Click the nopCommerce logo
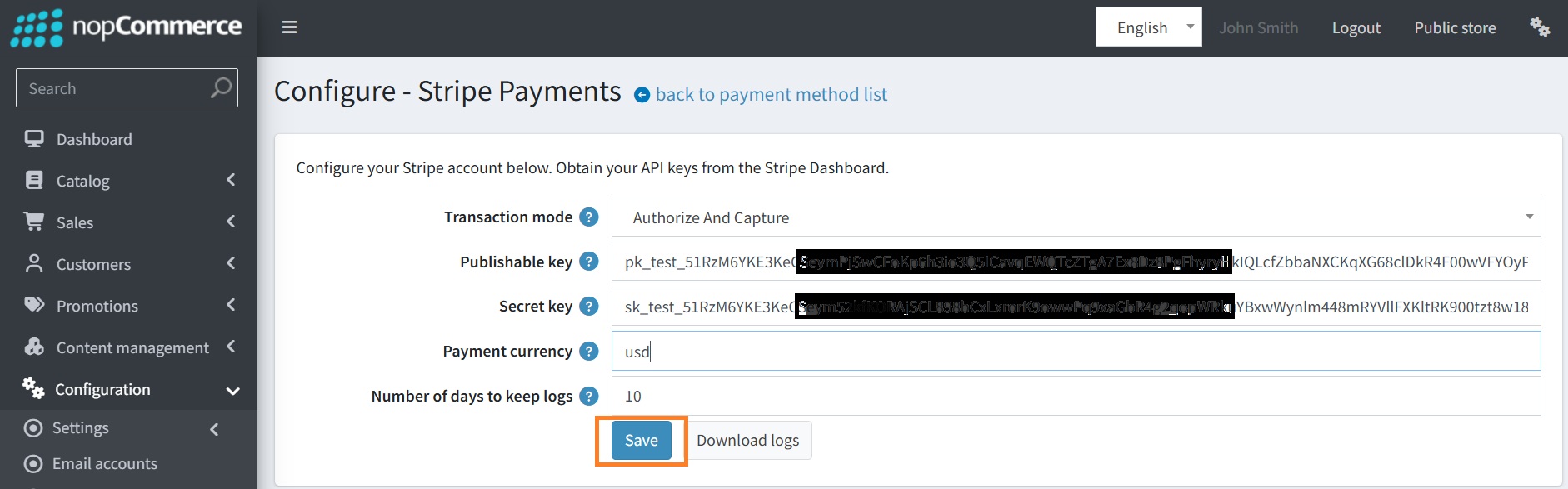Image resolution: width=1568 pixels, height=489 pixels. pos(126,27)
